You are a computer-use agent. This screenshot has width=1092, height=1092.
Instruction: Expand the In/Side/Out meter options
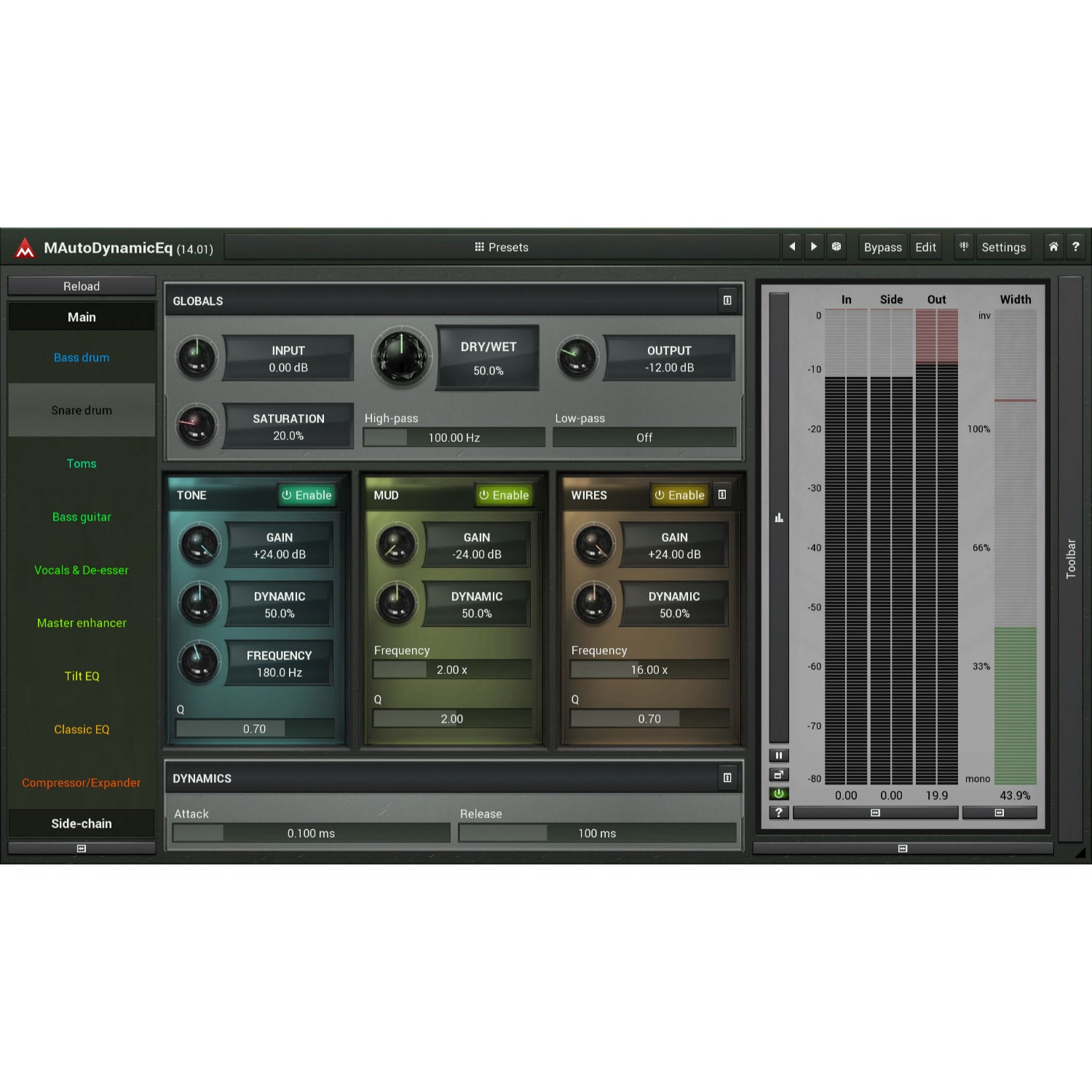click(x=875, y=812)
